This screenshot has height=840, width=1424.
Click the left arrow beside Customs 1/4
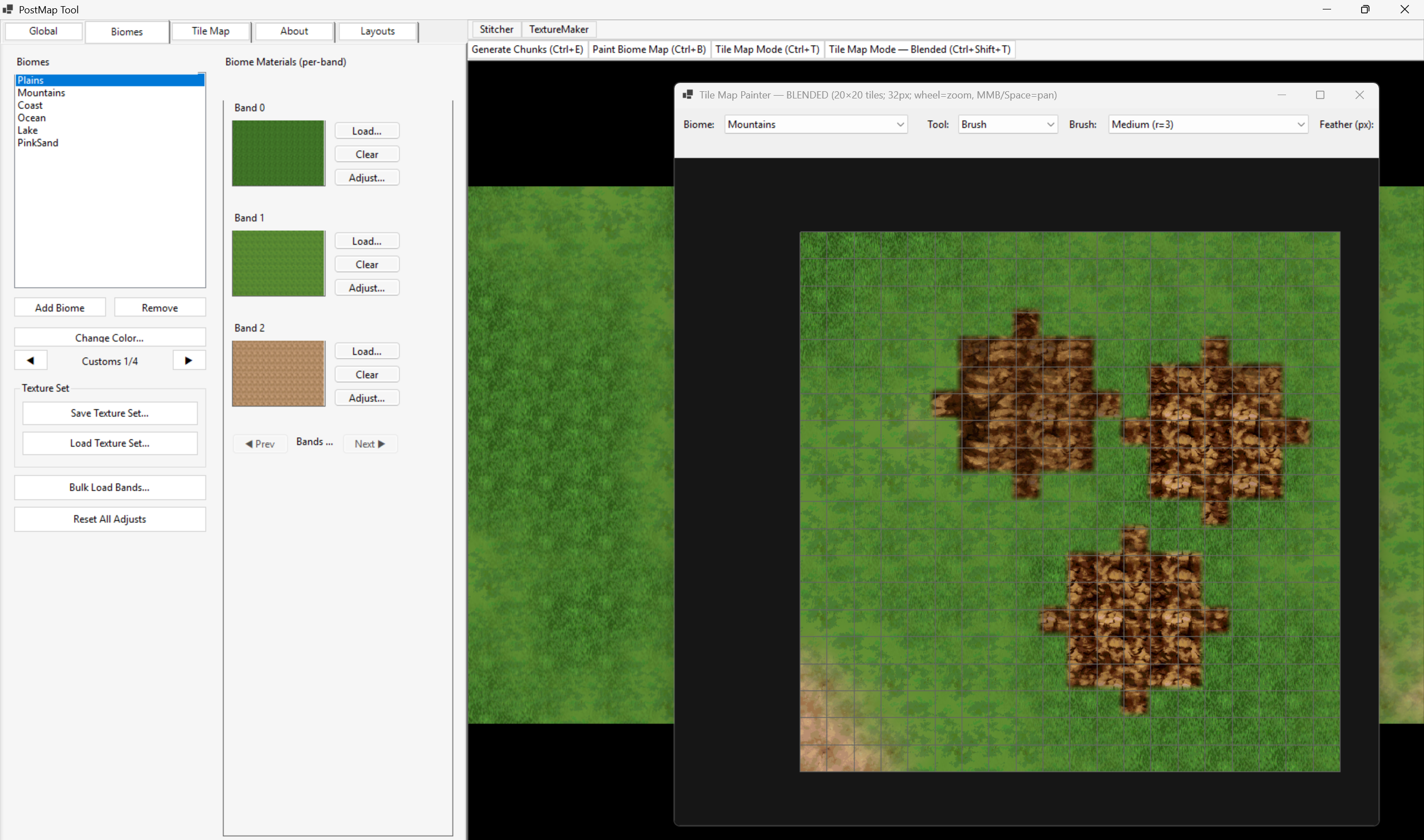(31, 360)
